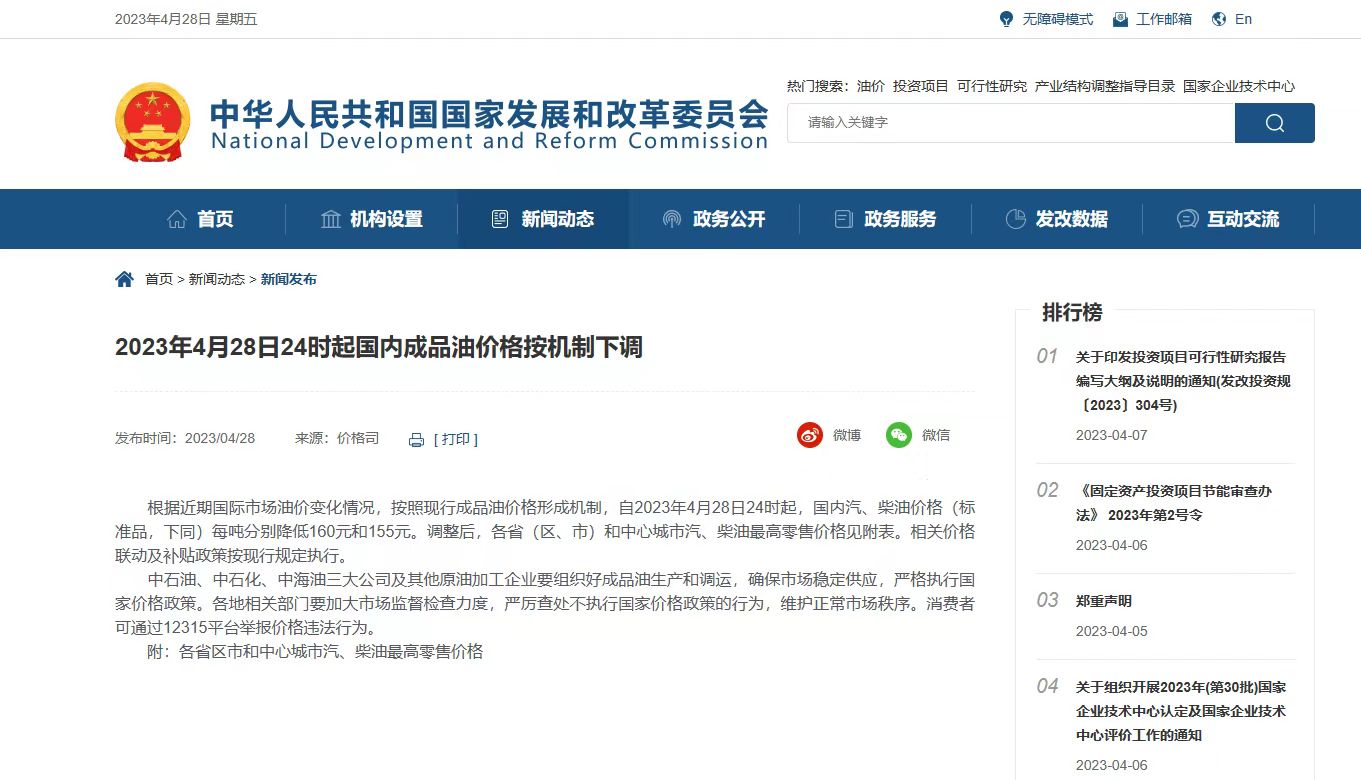Open ranking 04 国家企业技术中心认定 article
Screen dimensions: 1361x780
coord(1181,711)
